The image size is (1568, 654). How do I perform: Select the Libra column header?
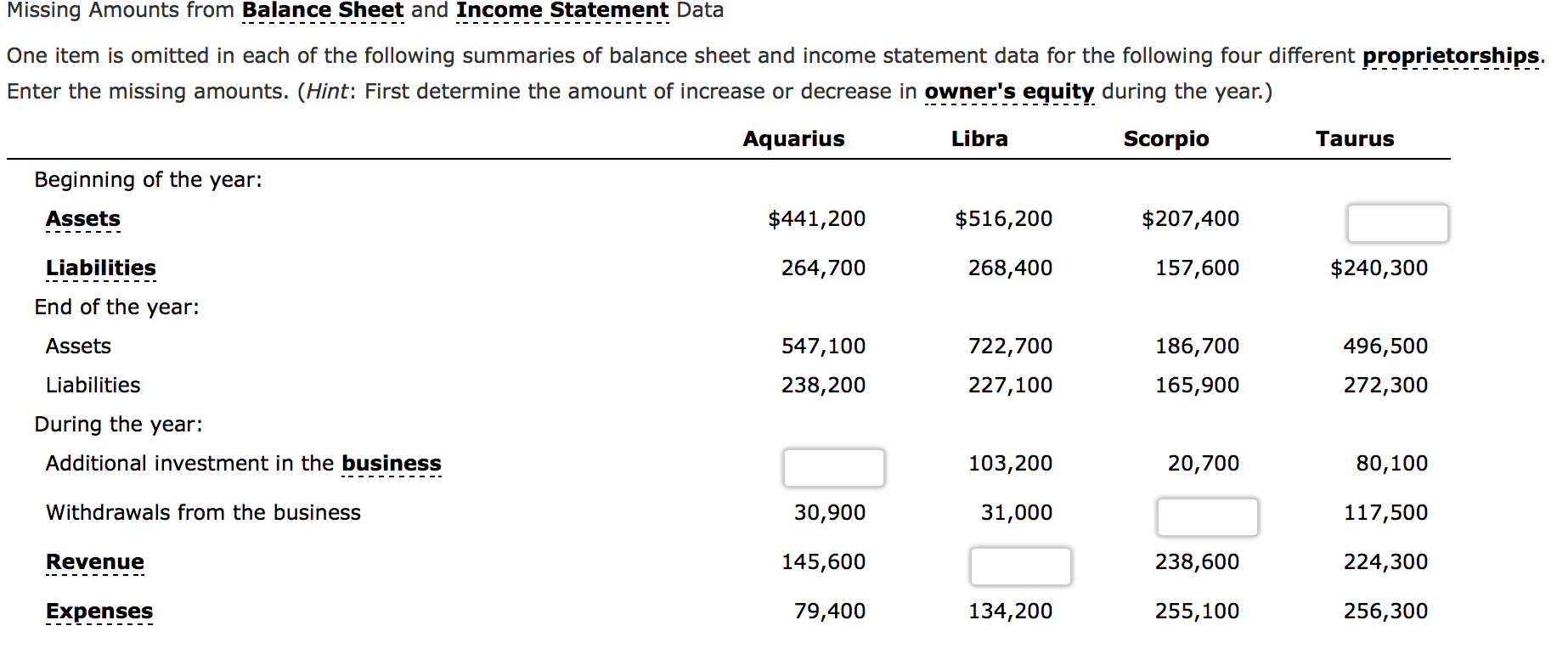click(980, 138)
